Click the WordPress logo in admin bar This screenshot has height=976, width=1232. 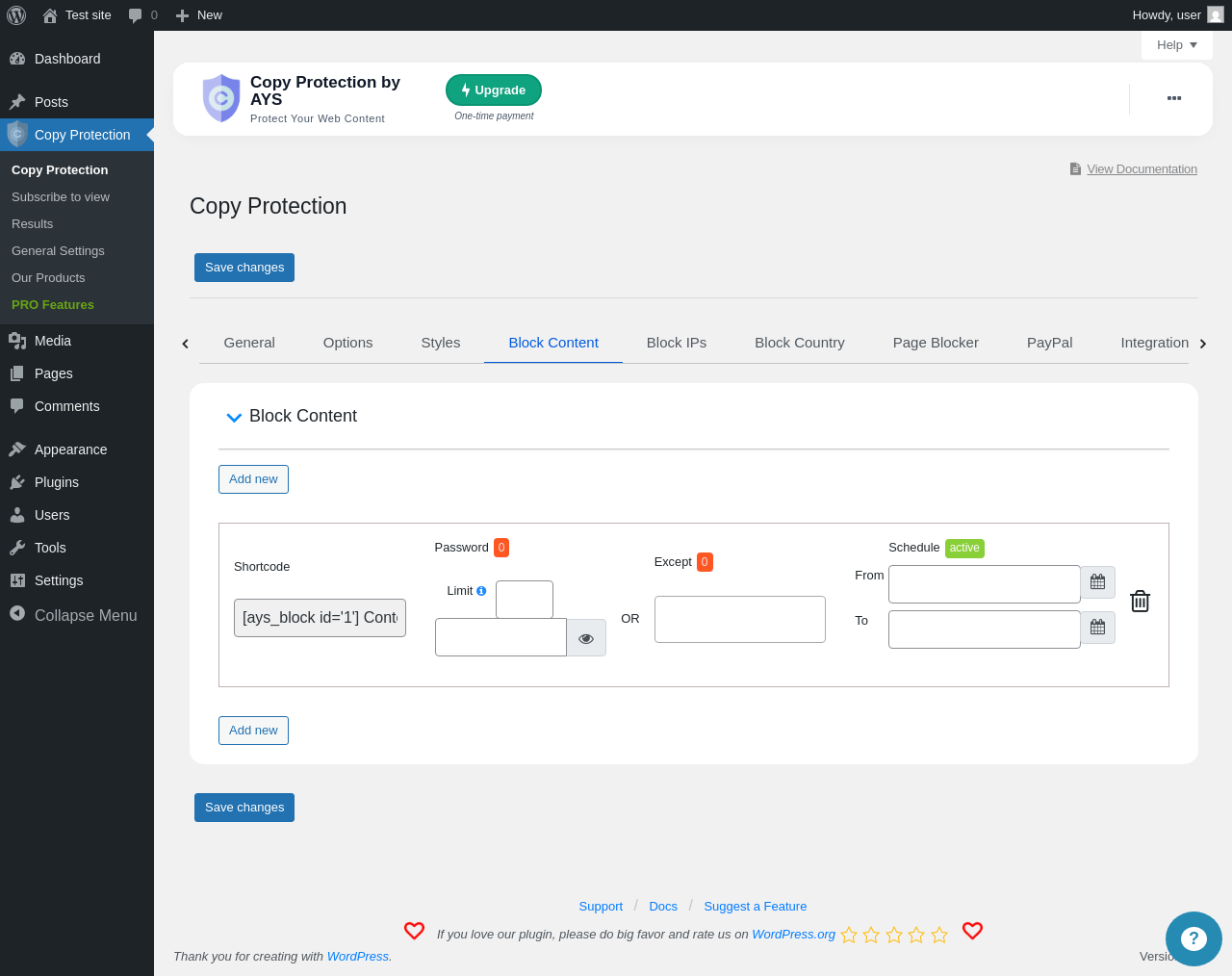pos(16,15)
